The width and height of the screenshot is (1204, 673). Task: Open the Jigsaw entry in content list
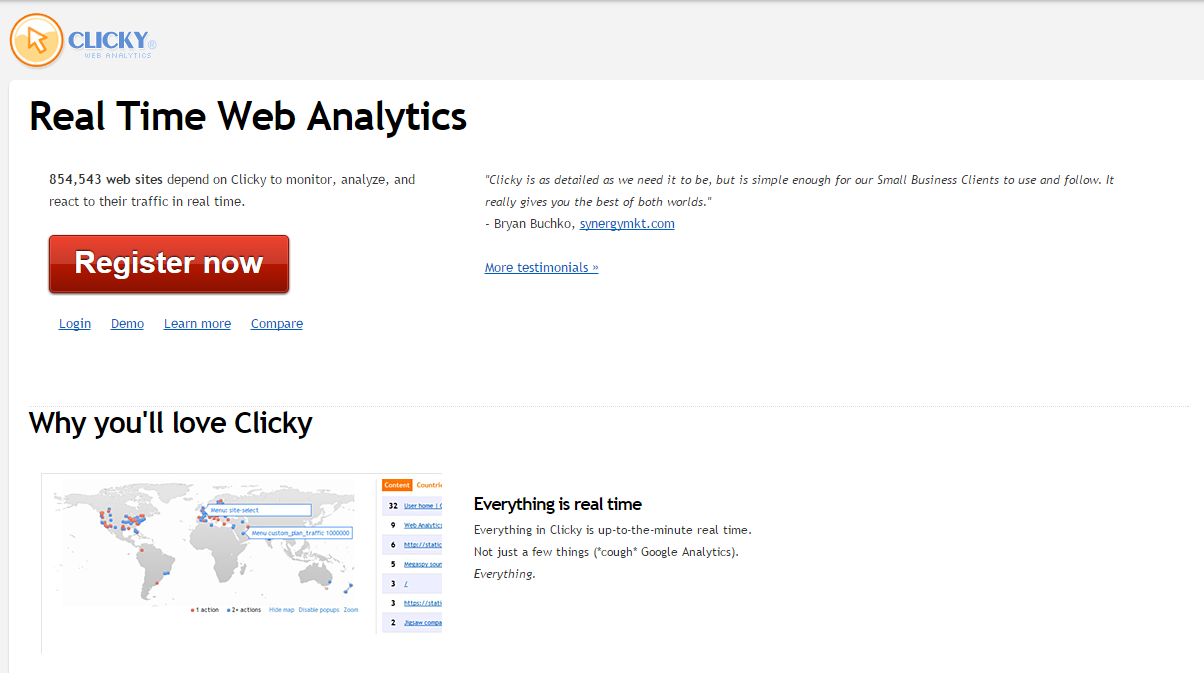click(422, 622)
